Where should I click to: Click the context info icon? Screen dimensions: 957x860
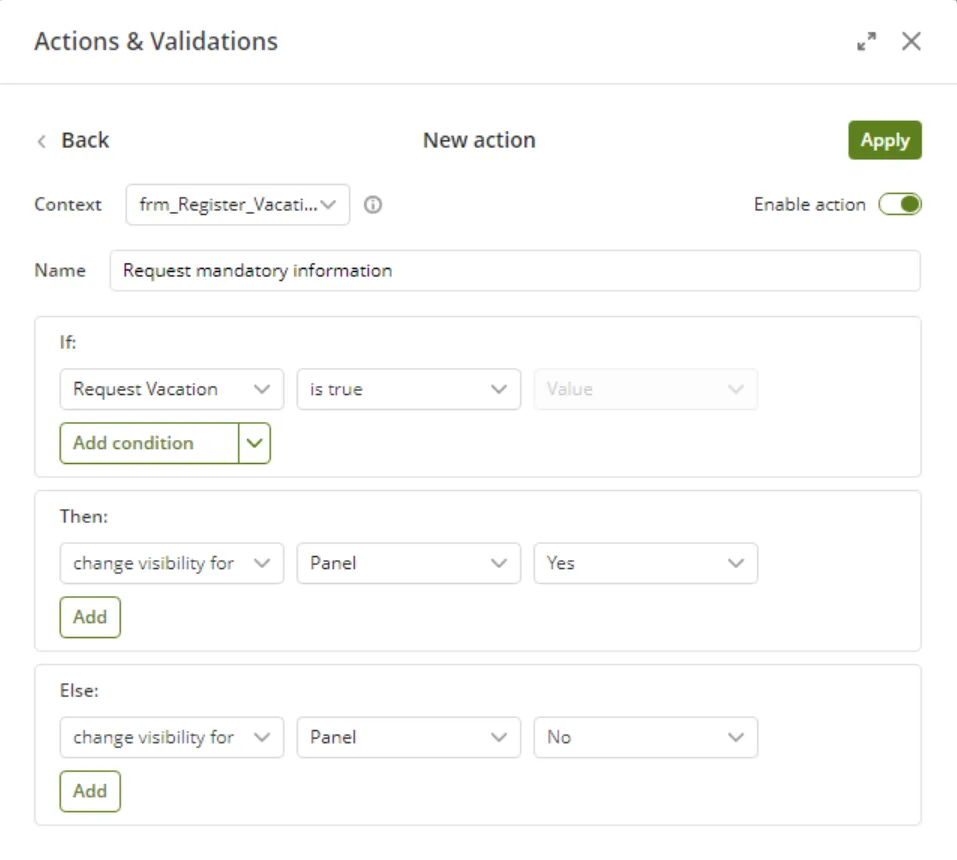(373, 204)
